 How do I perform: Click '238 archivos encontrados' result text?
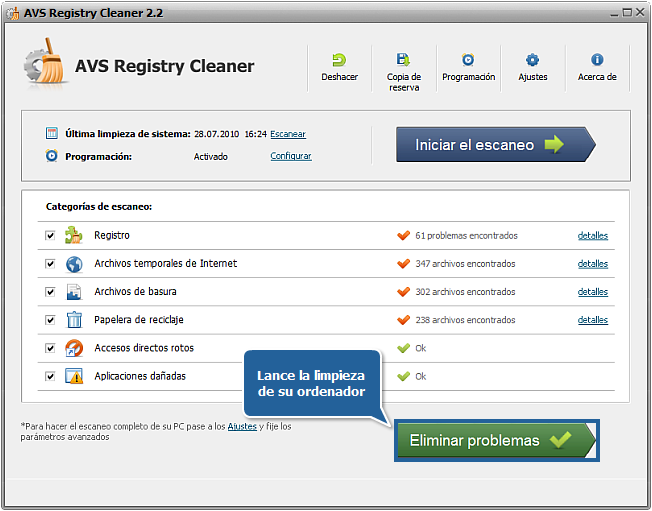tap(465, 320)
